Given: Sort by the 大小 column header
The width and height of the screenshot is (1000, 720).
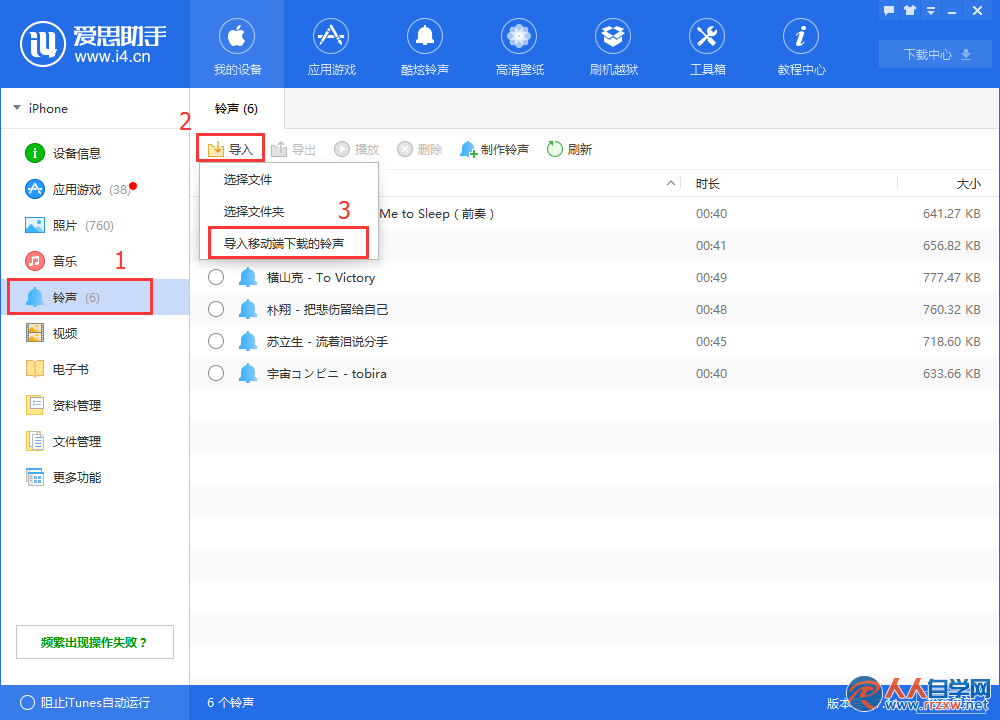Looking at the screenshot, I should coord(968,184).
